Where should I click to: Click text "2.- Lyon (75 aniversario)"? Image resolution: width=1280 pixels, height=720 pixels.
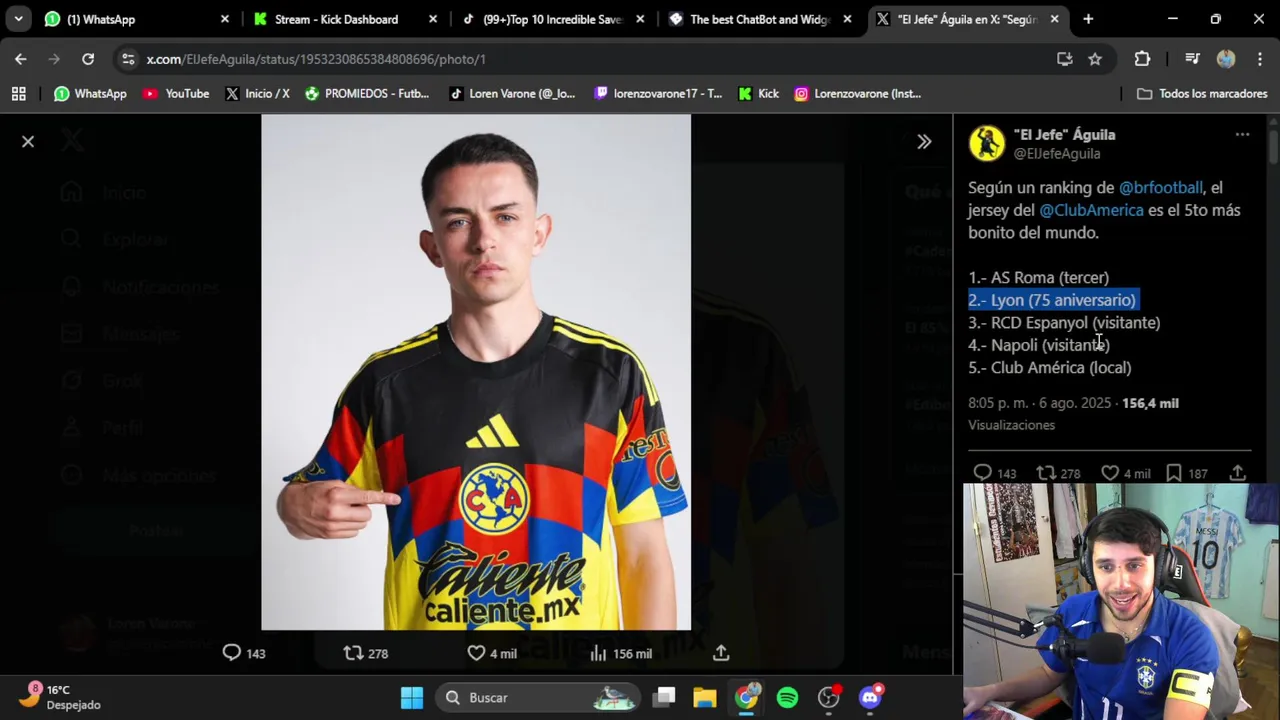[1052, 300]
